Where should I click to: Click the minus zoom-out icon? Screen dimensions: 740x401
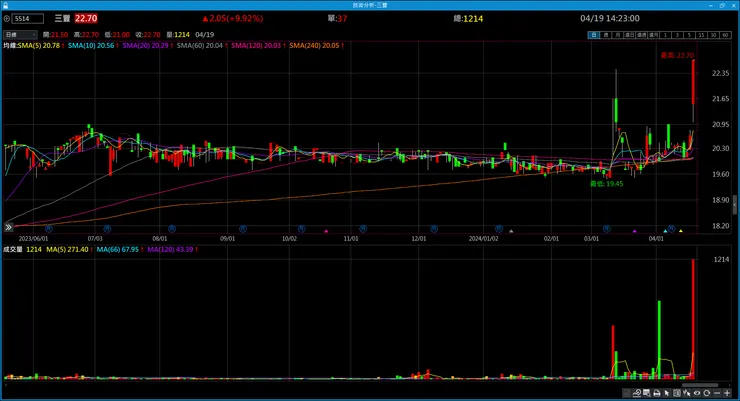point(717,393)
